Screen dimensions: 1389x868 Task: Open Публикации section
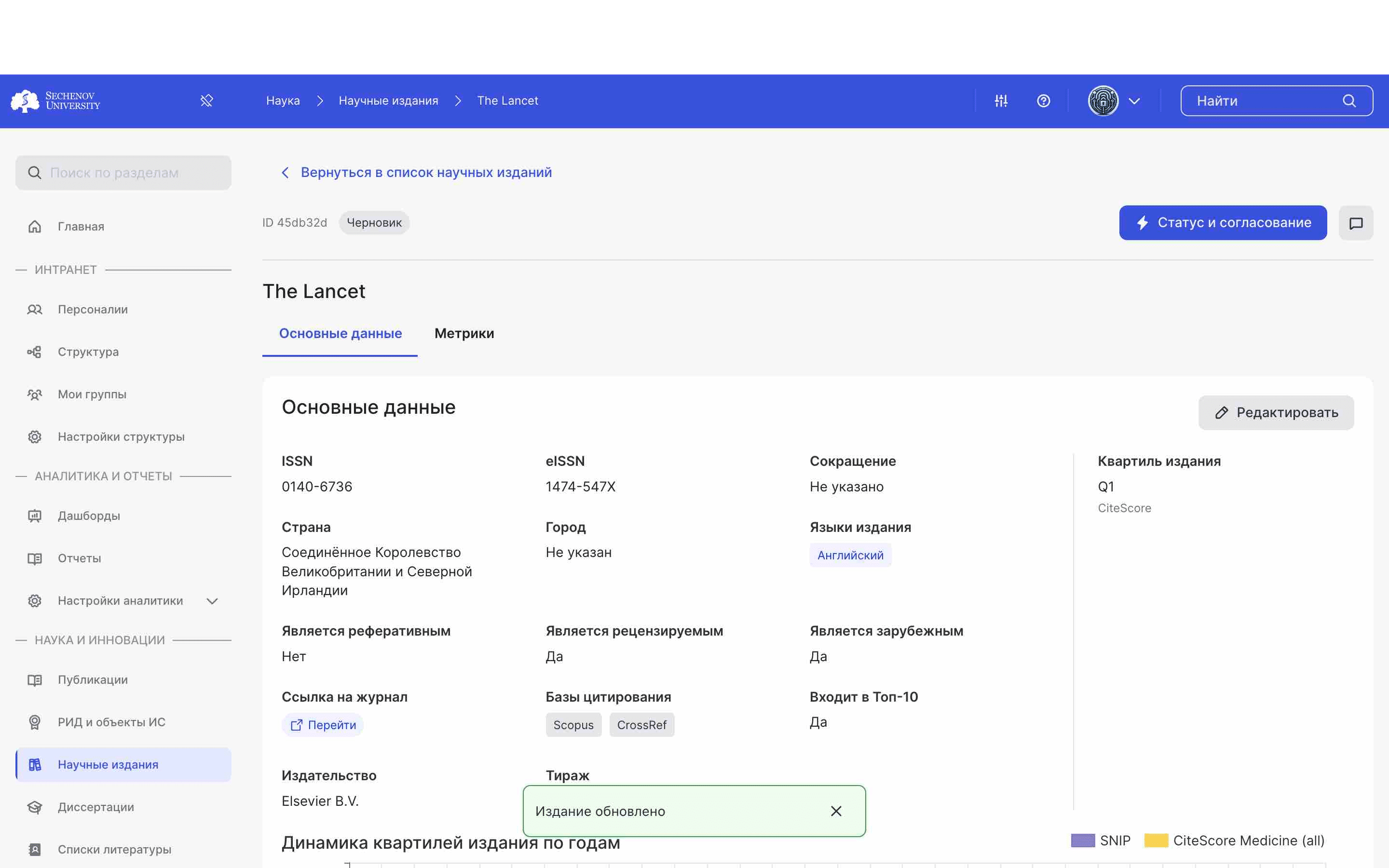123,680
